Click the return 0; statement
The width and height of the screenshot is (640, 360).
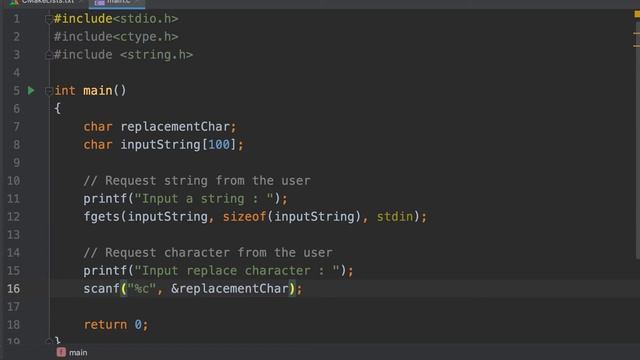pos(116,324)
